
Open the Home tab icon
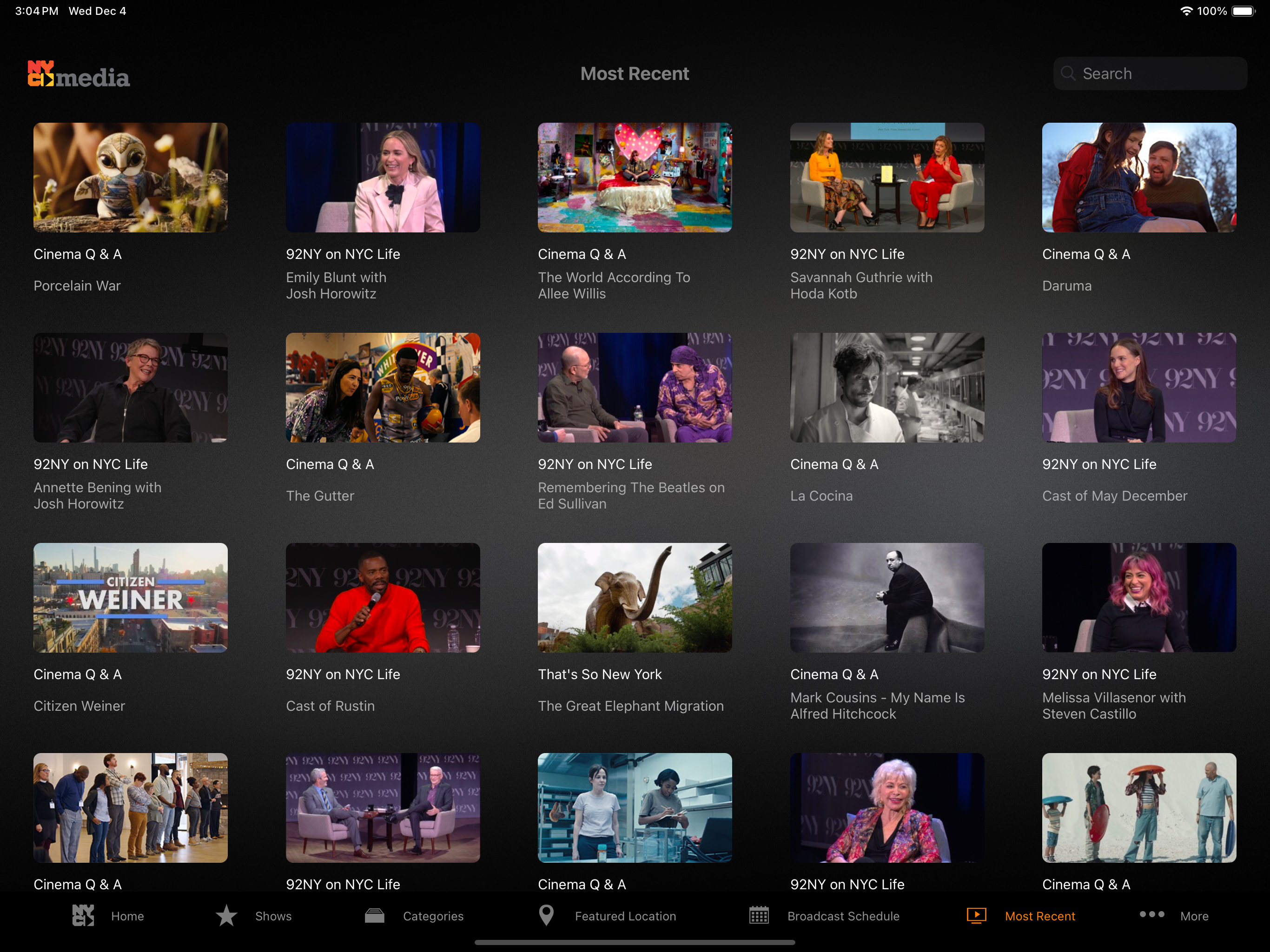[x=83, y=915]
